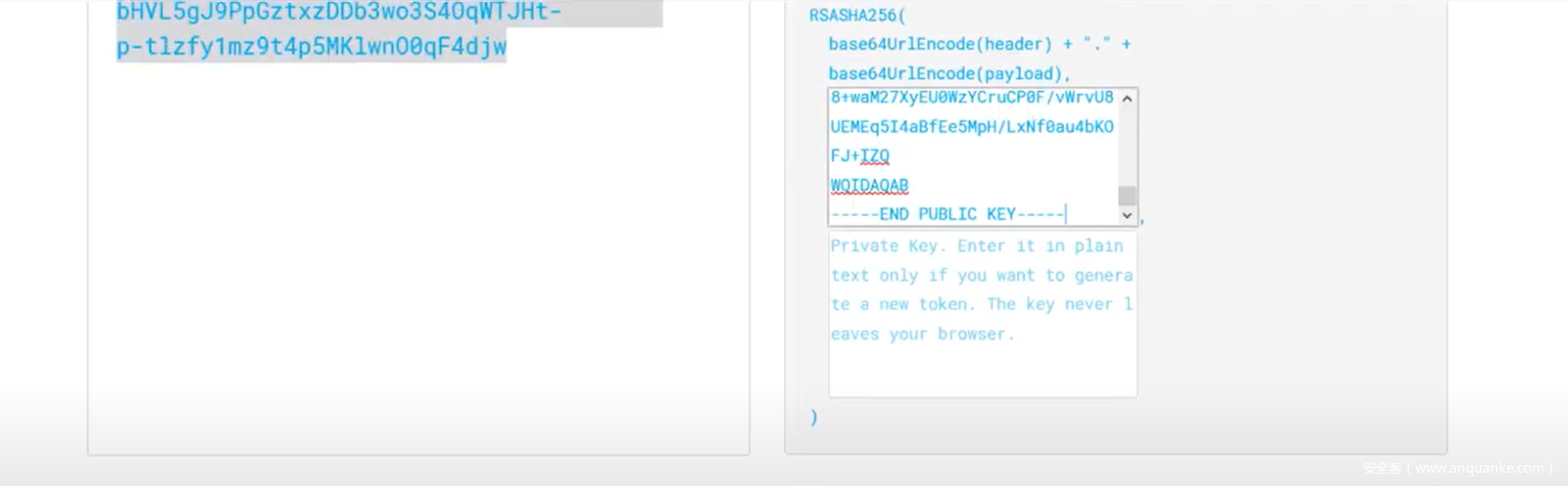Place cursor on END PUBLIC KEY line
1568x486 pixels.
click(947, 214)
